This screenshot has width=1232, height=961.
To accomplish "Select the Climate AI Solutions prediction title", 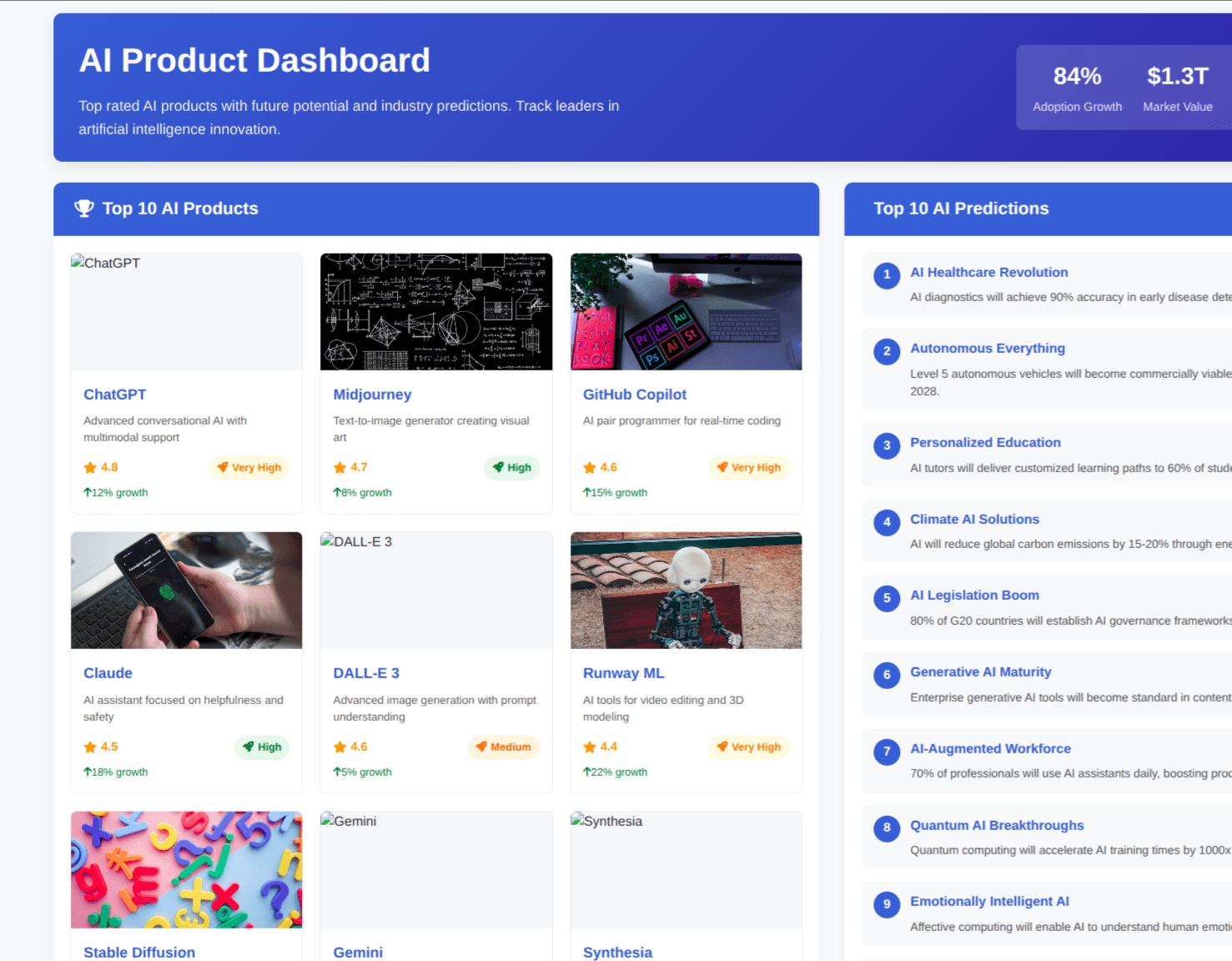I will [974, 520].
